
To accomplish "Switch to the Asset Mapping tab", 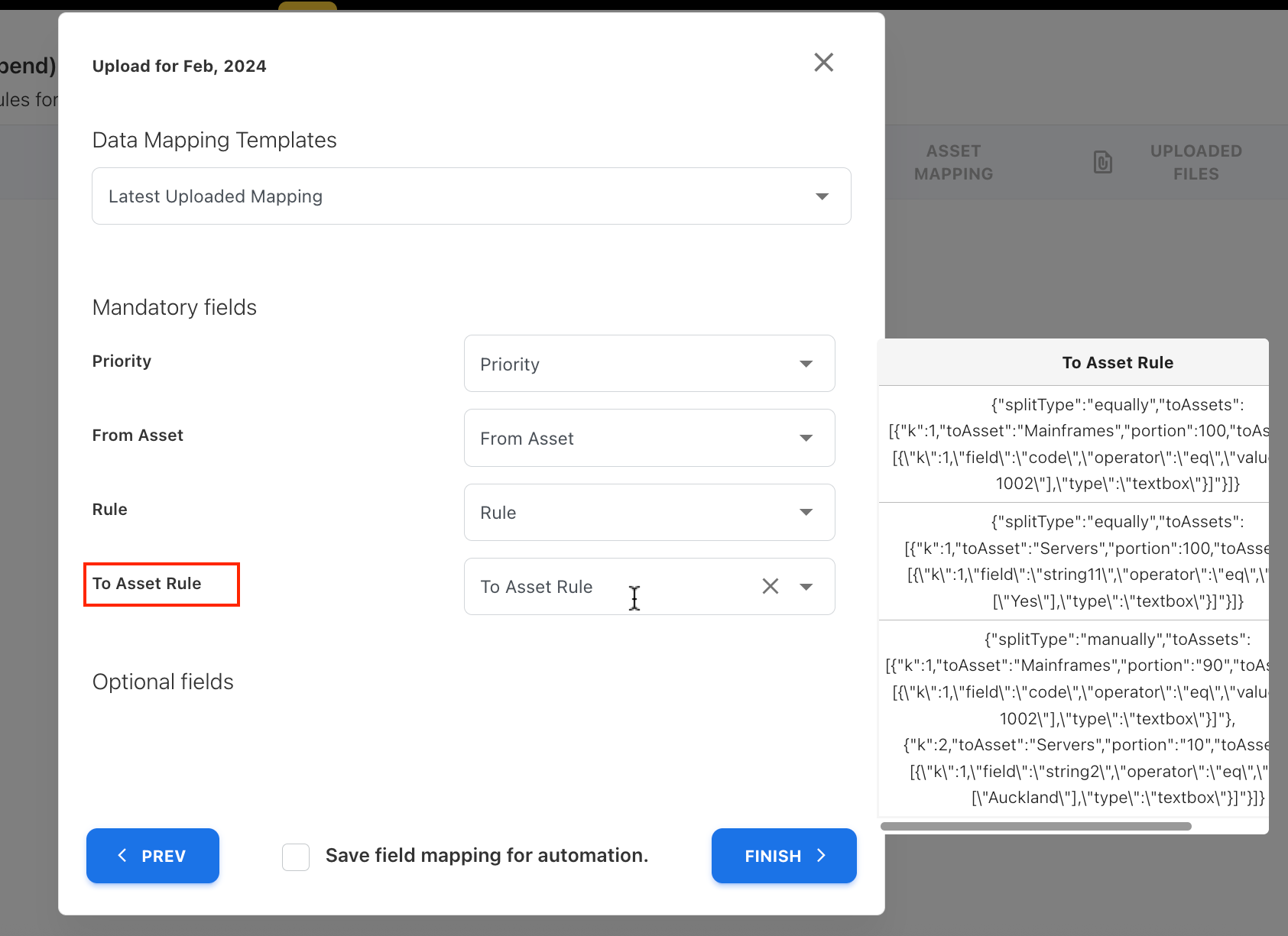I will point(953,162).
